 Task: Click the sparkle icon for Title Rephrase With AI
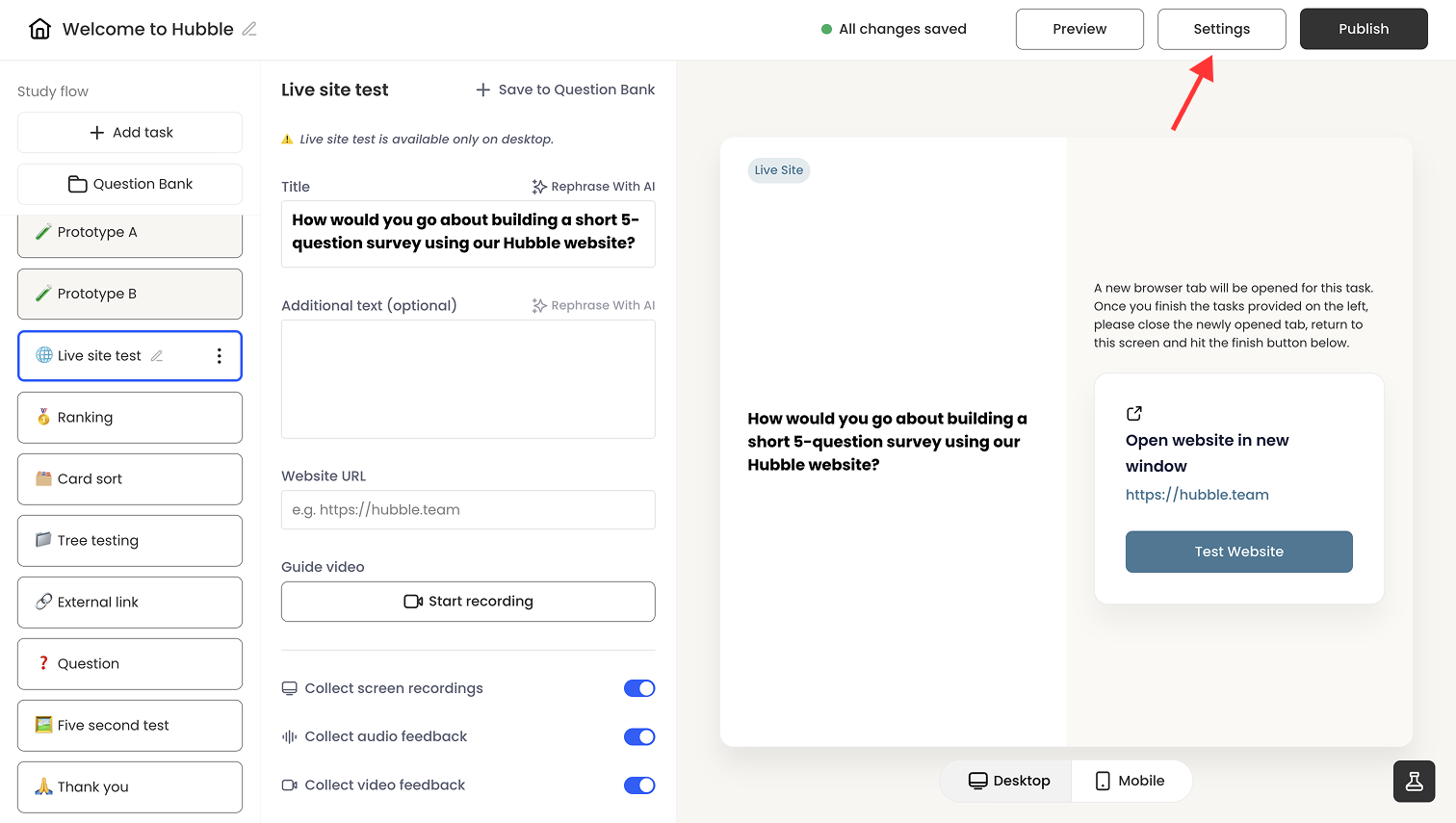pyautogui.click(x=539, y=187)
